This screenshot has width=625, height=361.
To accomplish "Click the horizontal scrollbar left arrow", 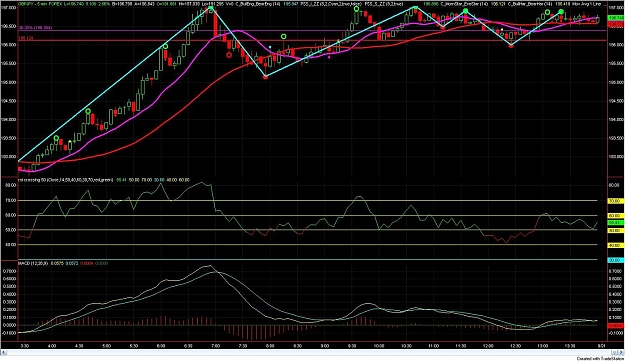I will click(x=4, y=353).
